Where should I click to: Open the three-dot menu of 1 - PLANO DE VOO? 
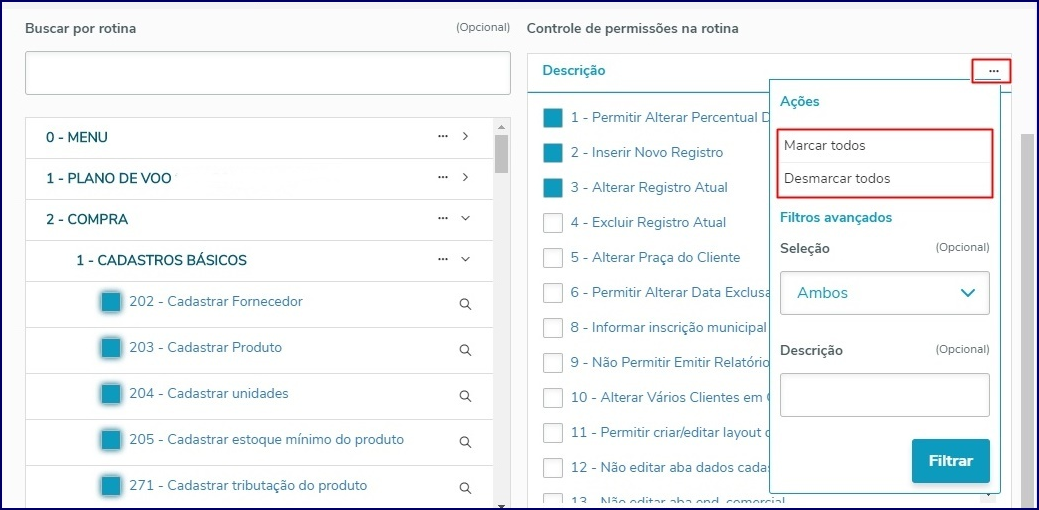[443, 178]
